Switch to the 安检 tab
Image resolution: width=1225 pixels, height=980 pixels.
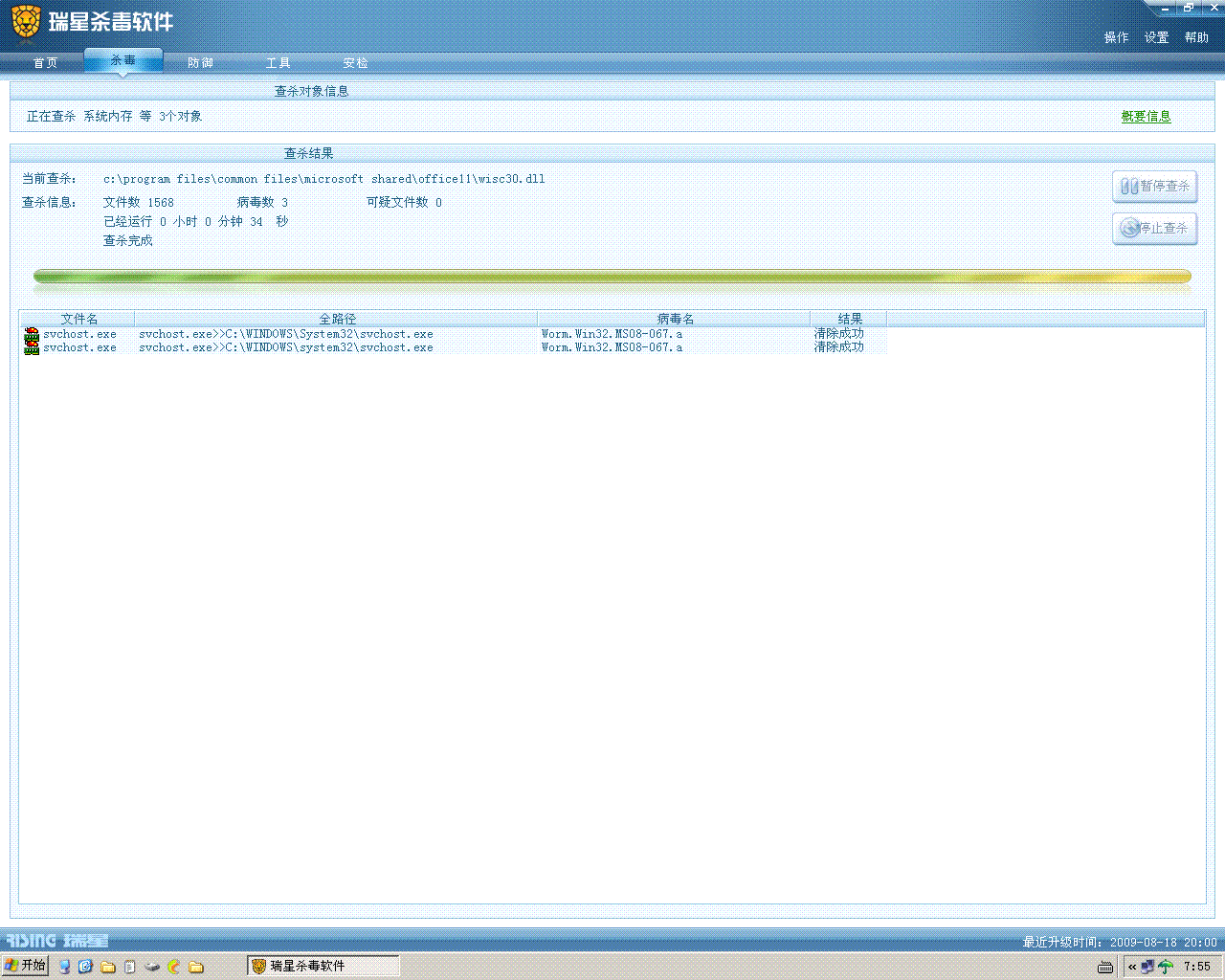(356, 63)
